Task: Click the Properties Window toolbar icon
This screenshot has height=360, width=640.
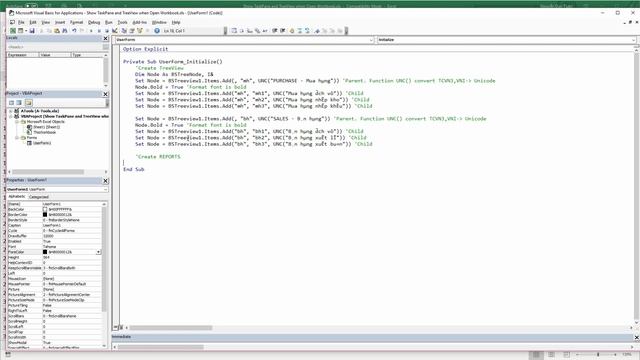Action: pos(132,31)
